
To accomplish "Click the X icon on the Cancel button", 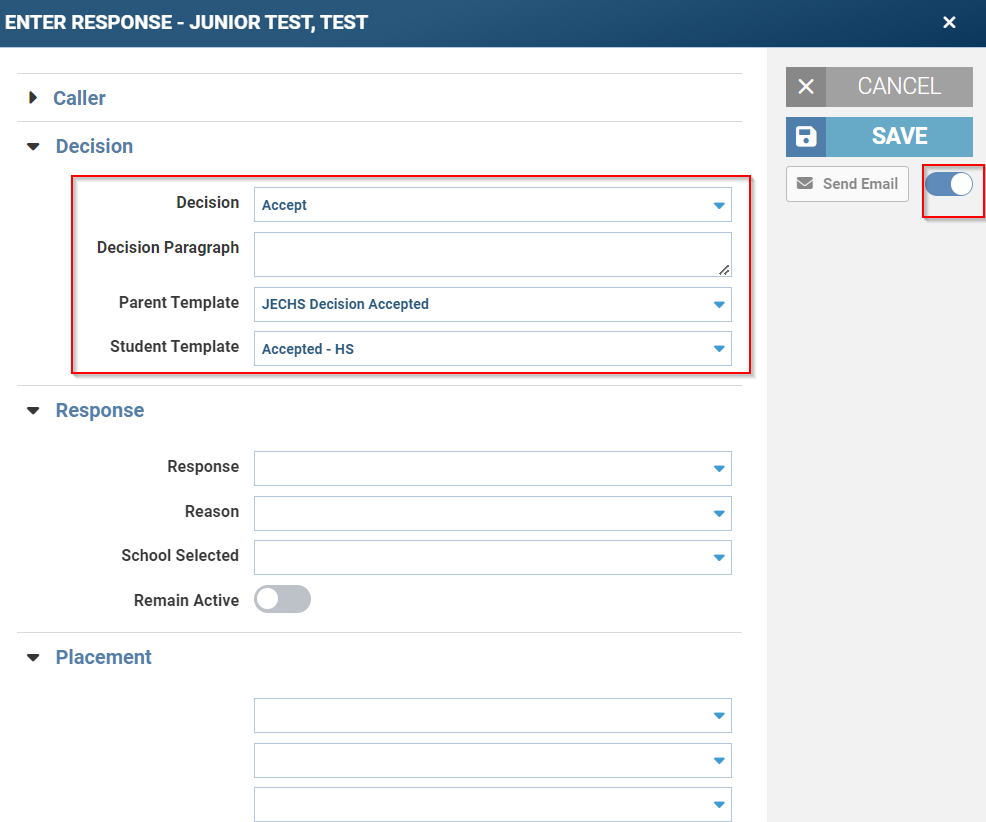I will pos(806,87).
